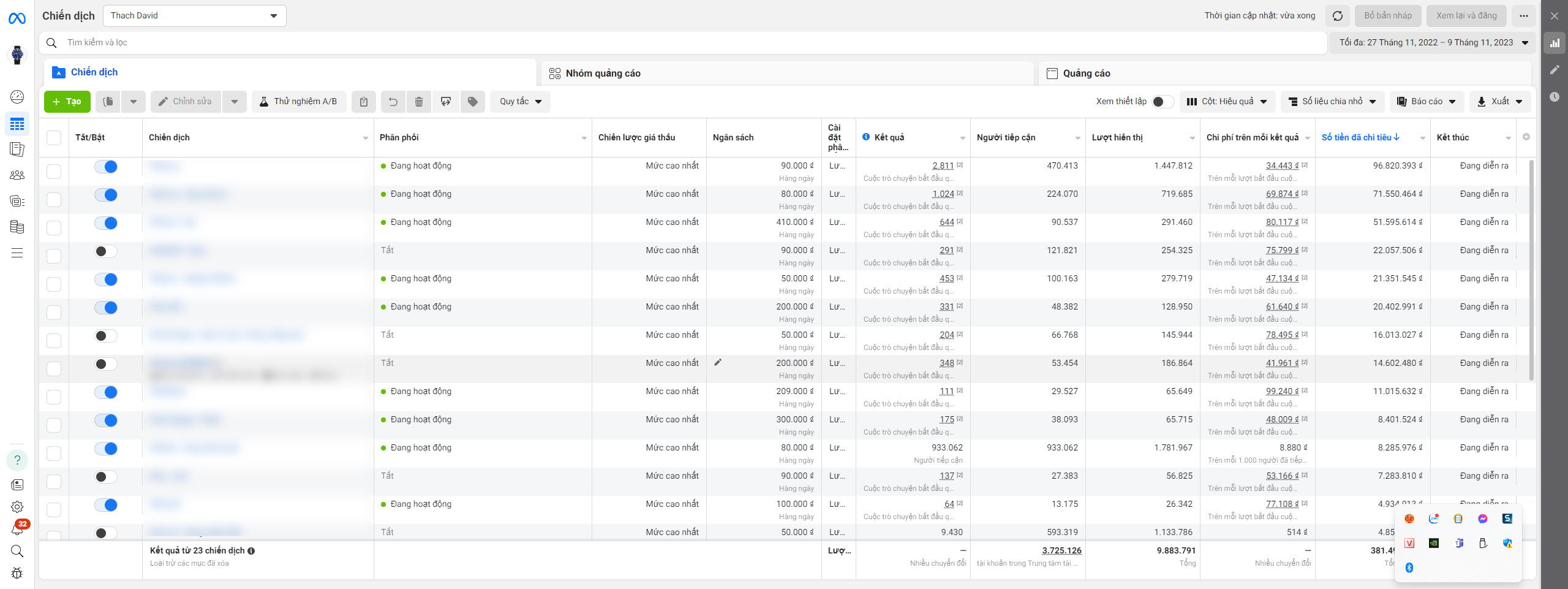This screenshot has height=589, width=1568.
Task: Open notifications bell with 32 badge
Action: (17, 528)
